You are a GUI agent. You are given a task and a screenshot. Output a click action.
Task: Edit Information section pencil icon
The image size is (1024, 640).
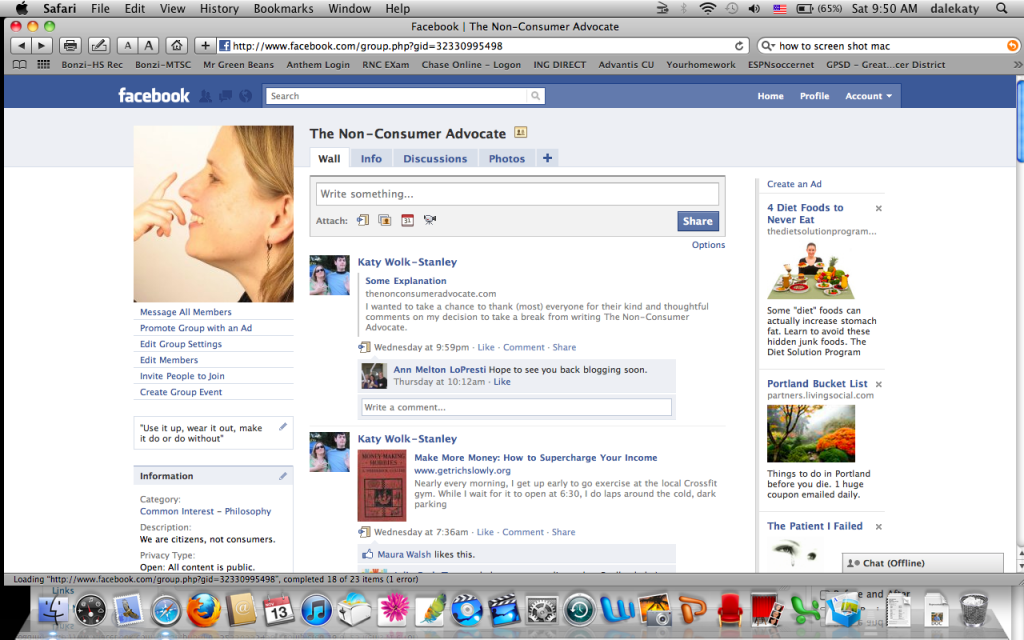coord(283,476)
